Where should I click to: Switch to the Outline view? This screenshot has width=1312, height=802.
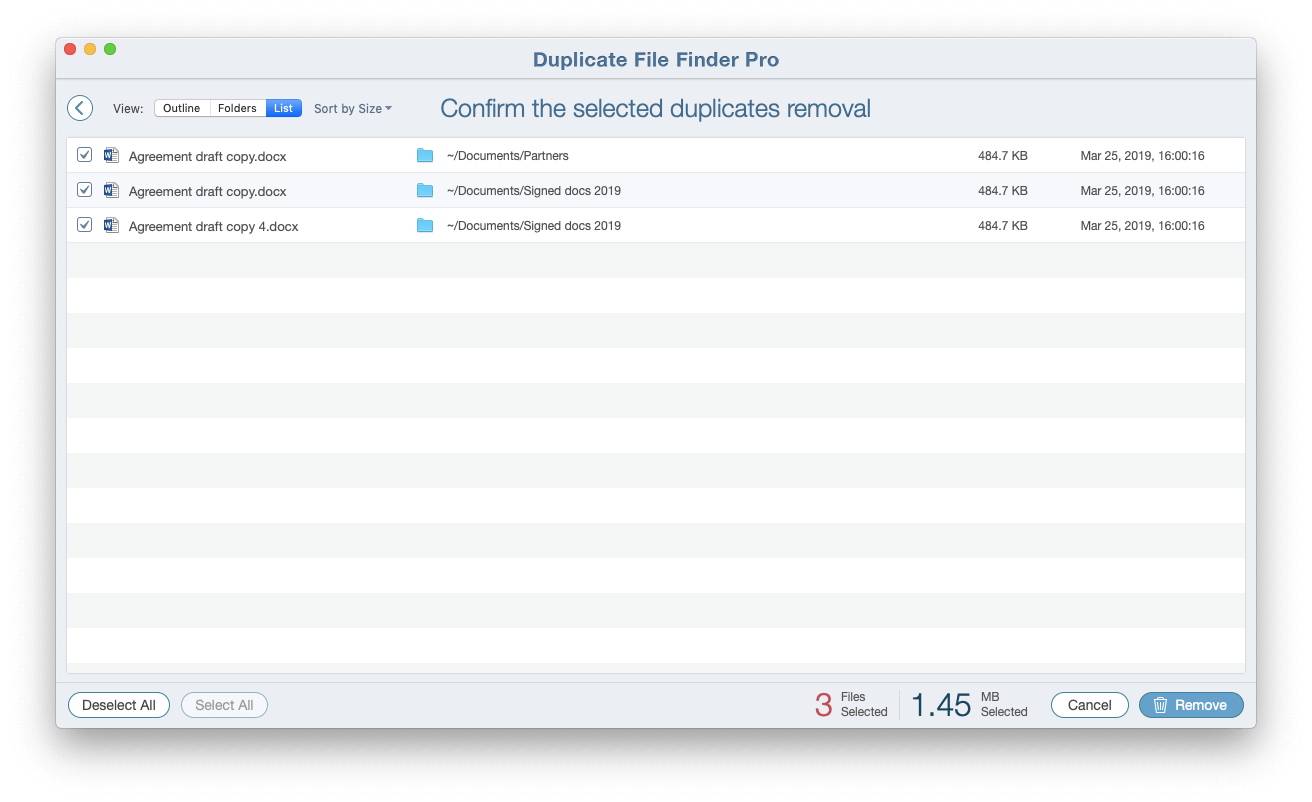[182, 108]
